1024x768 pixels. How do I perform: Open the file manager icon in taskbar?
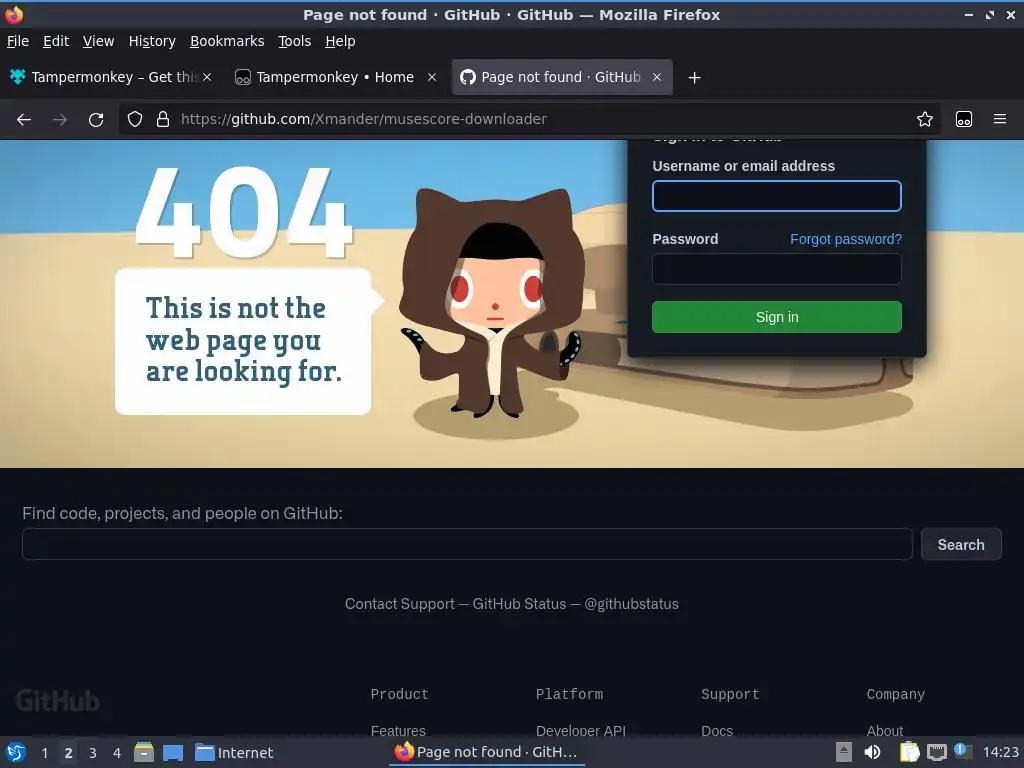coord(144,752)
